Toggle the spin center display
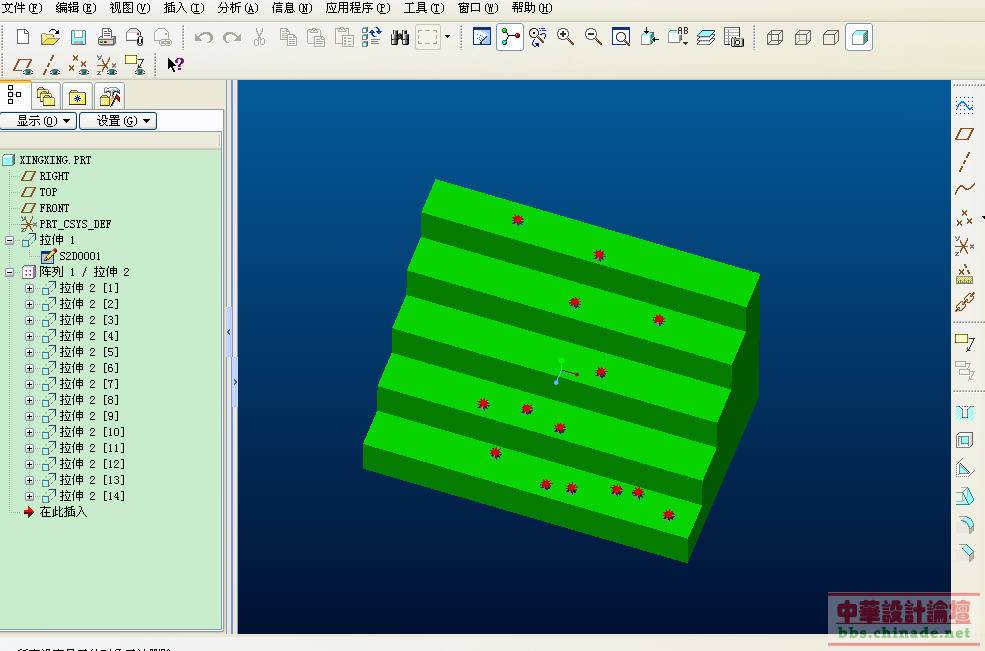Screen dimensions: 985x651 [510, 38]
